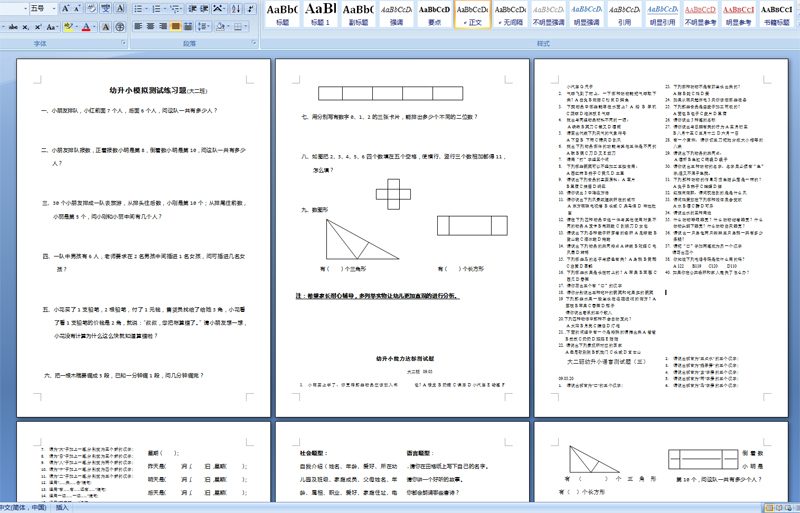Open font color dropdown arrow

pyautogui.click(x=94, y=27)
